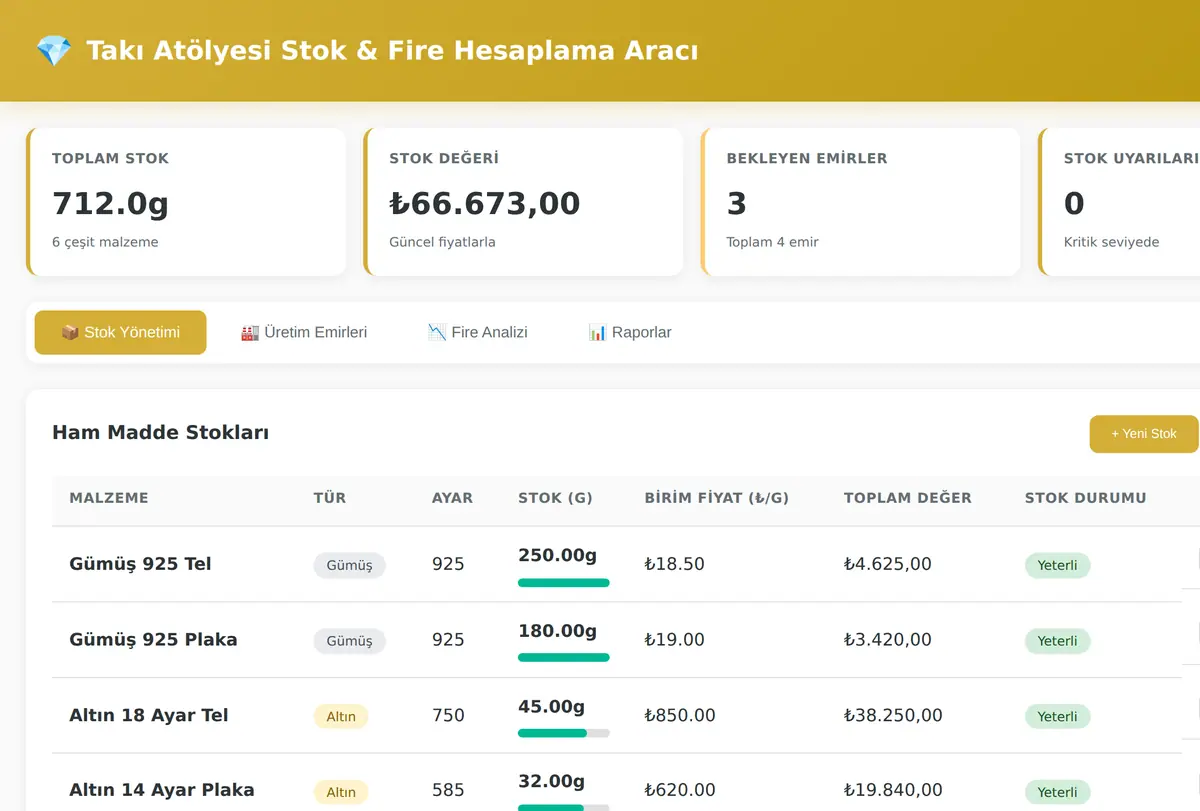Click the Gümüş tag in the Gümüş 925 Plaka row

coord(350,641)
